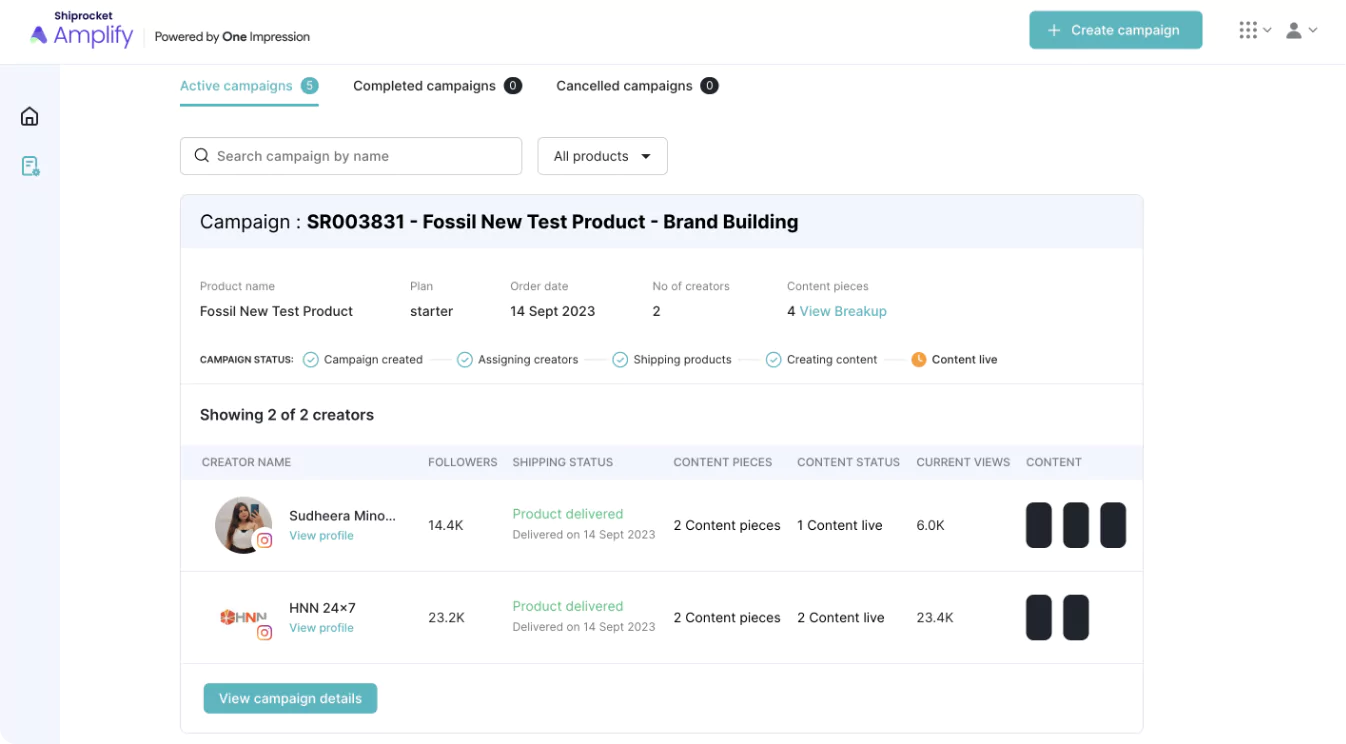Viewport: 1346px width, 744px height.
Task: Click the FOLLOWERS column header
Action: pos(462,462)
